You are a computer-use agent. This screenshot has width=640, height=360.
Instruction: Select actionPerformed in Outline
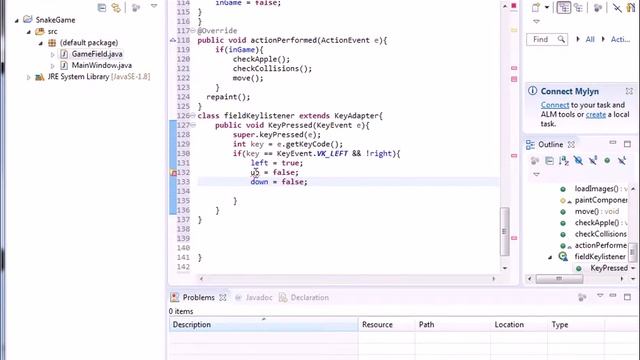[601, 245]
